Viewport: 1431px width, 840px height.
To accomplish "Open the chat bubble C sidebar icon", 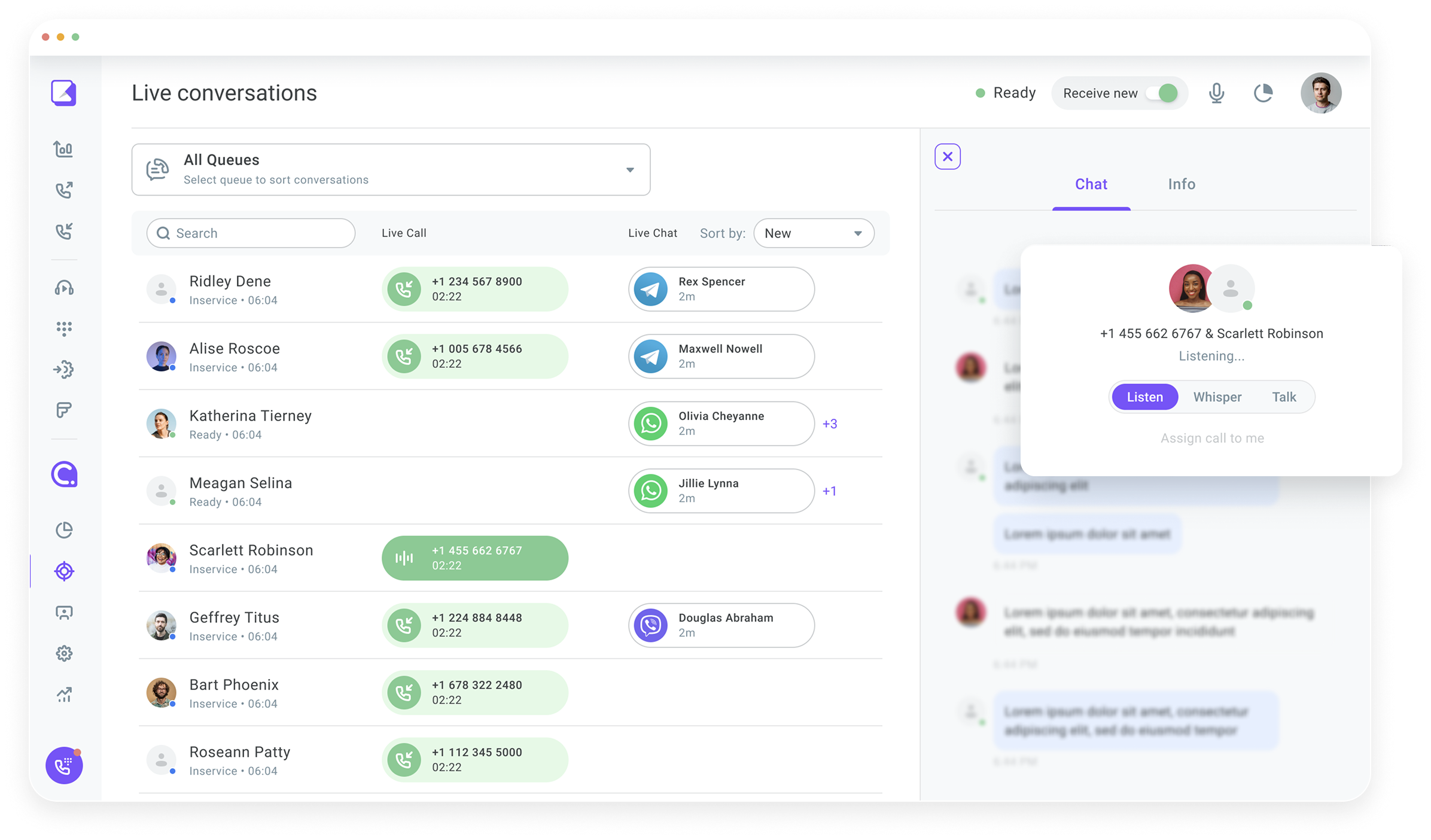I will pos(64,474).
